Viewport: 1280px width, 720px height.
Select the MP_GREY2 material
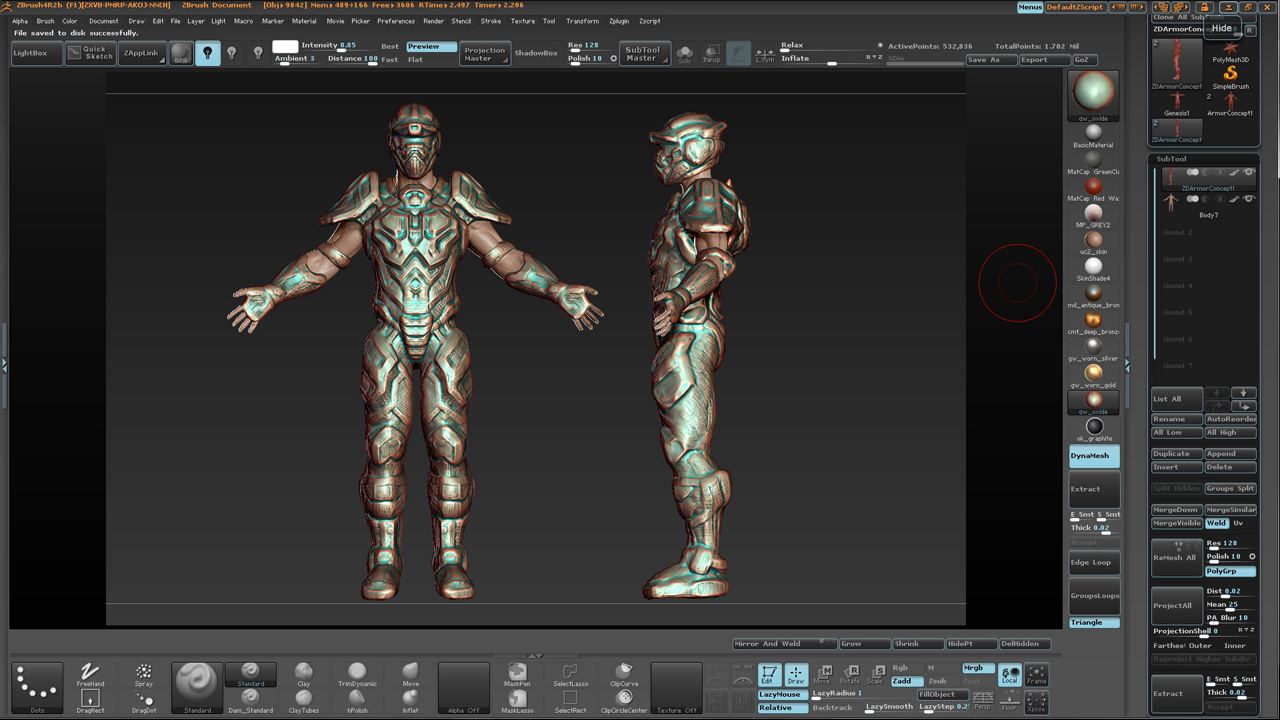1093,216
